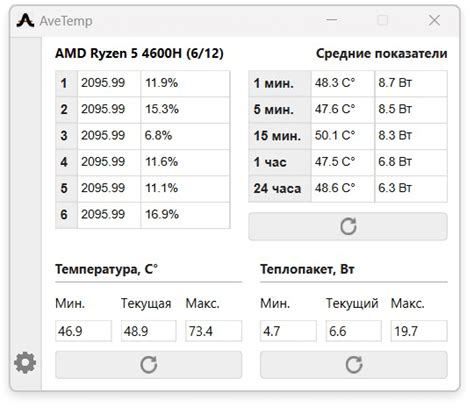Viewport: 474px width, 414px height.
Task: Click core 1 frequency 2095.99
Action: (x=109, y=83)
